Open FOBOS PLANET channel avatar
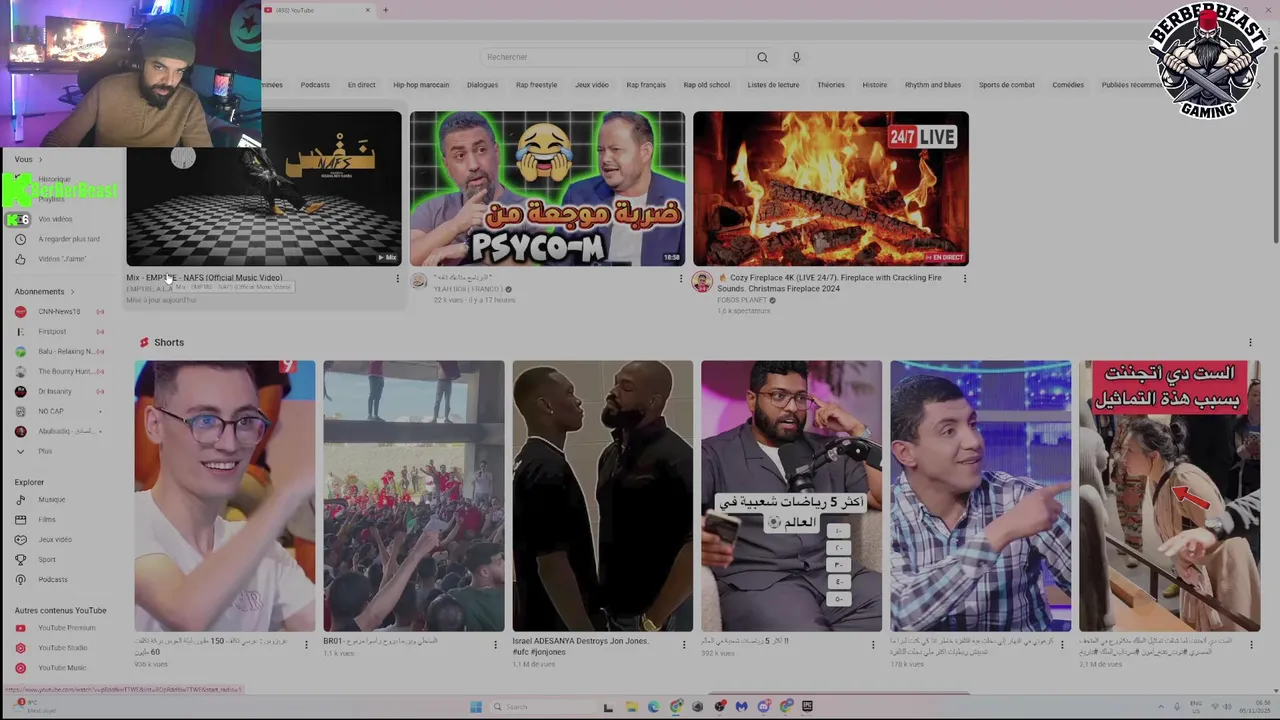1280x720 pixels. 702,282
